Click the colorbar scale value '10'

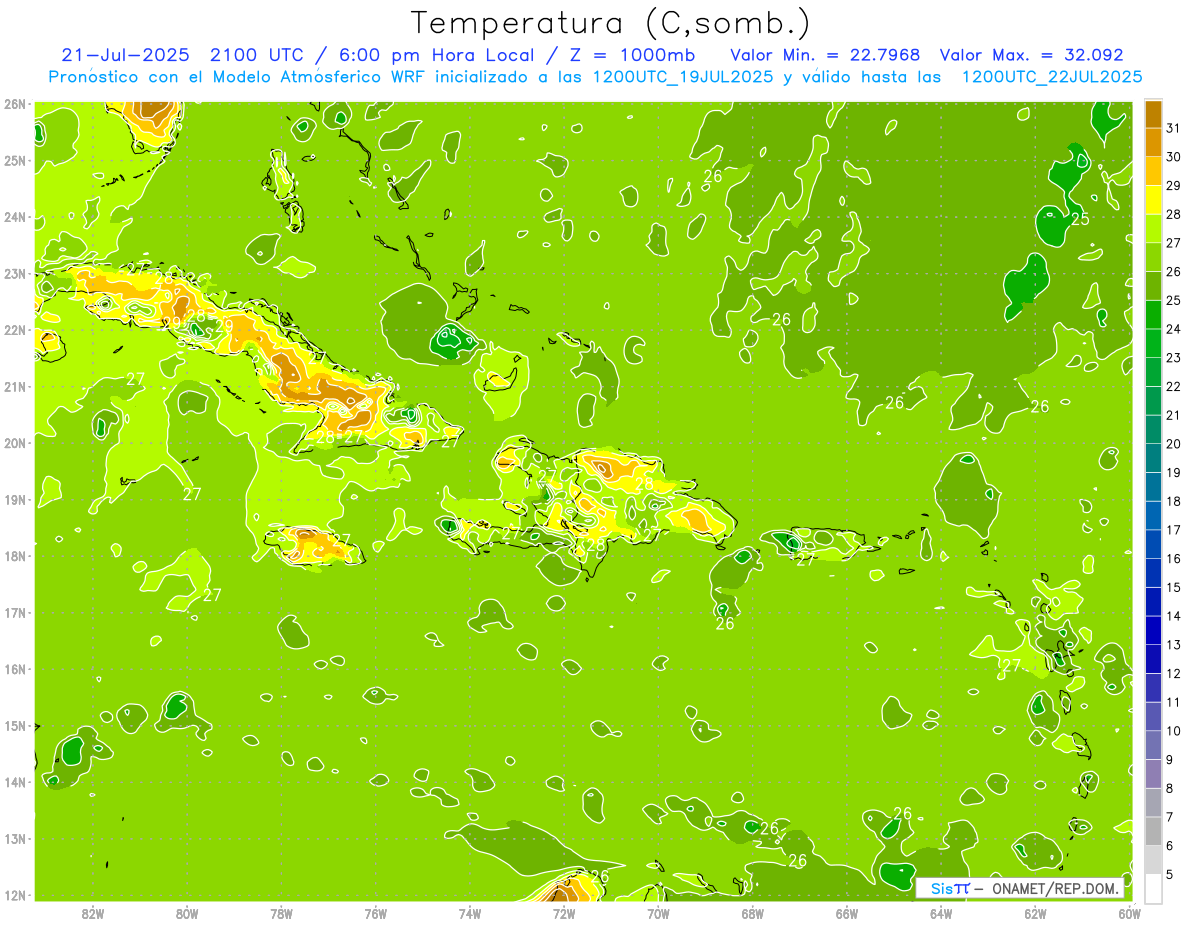pos(1174,731)
